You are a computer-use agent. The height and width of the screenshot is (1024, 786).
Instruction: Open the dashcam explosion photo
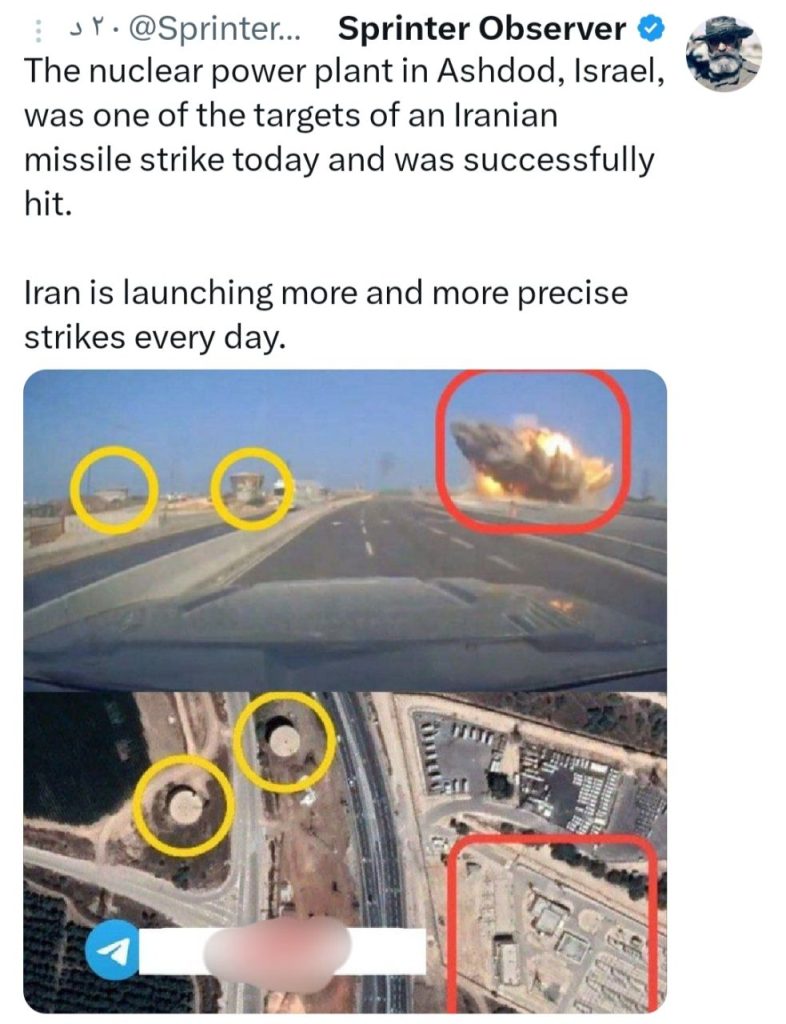tap(345, 530)
